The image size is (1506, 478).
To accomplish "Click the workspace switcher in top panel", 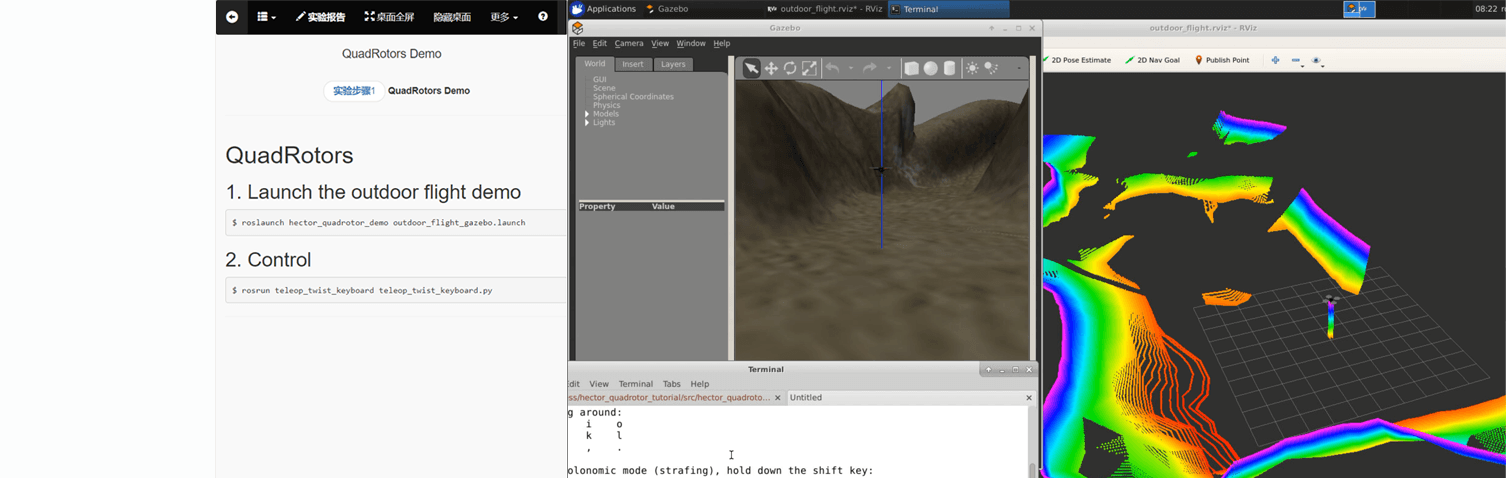I will [x=1359, y=9].
